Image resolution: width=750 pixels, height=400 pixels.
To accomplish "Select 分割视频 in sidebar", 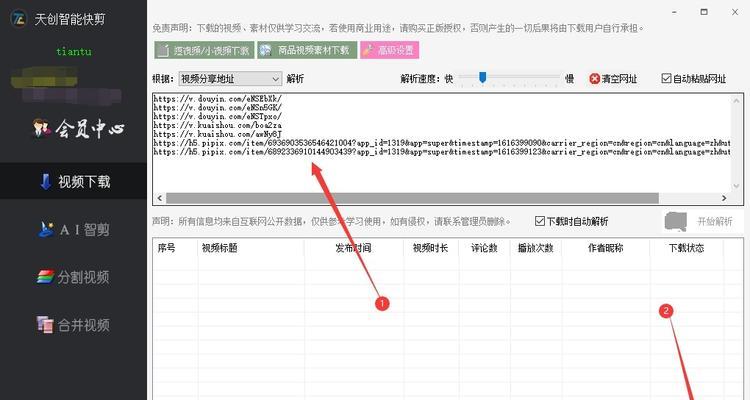I will 74,277.
